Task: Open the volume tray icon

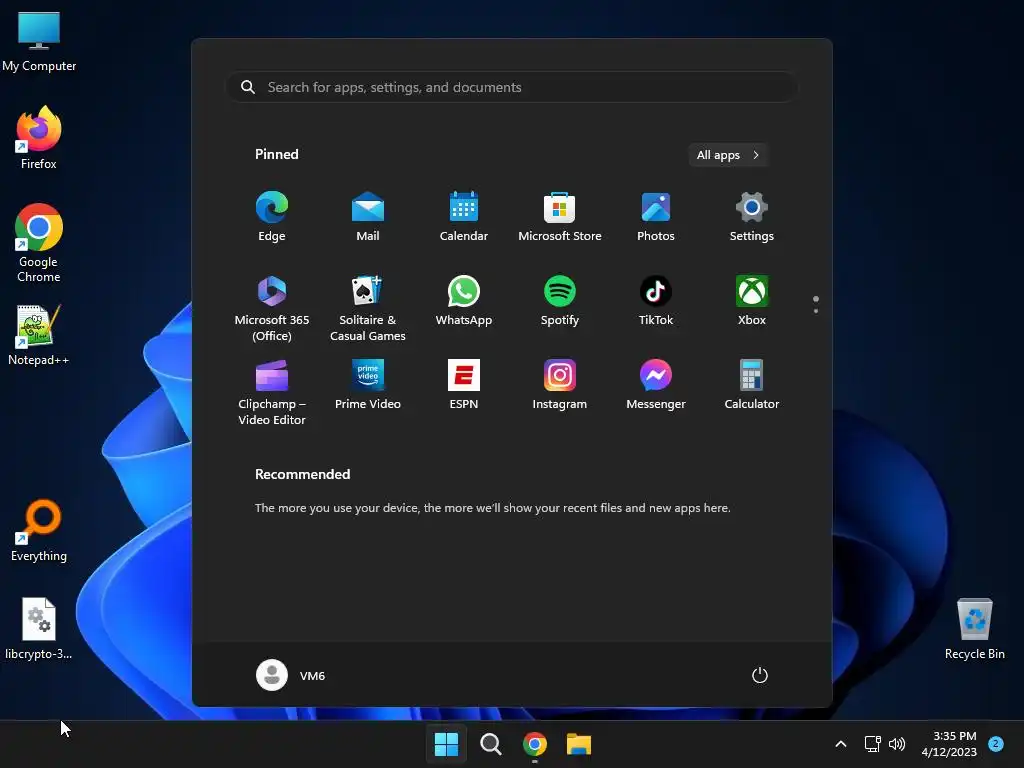Action: tap(897, 744)
